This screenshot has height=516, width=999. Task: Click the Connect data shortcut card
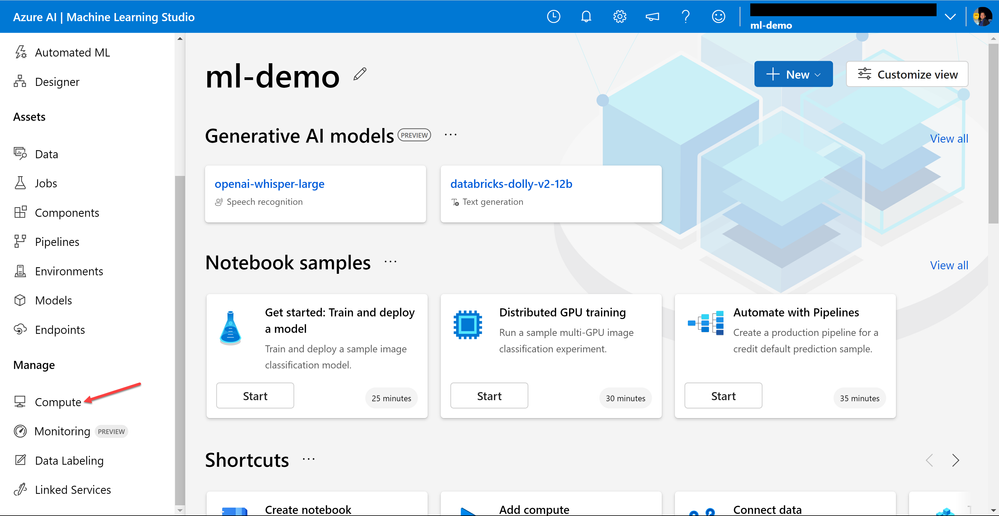[785, 503]
